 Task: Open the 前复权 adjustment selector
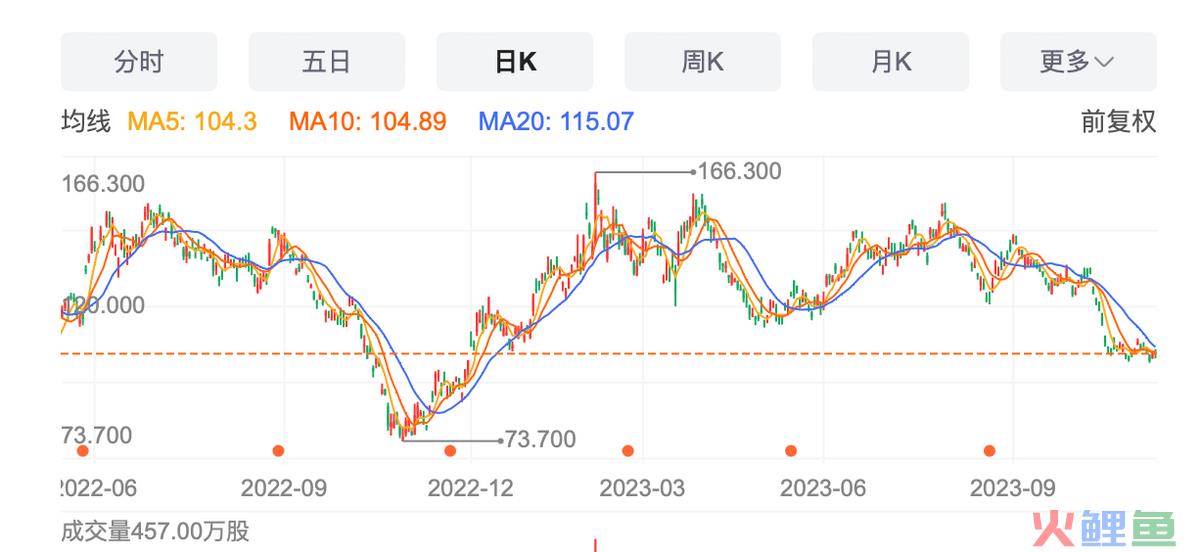tap(1118, 122)
